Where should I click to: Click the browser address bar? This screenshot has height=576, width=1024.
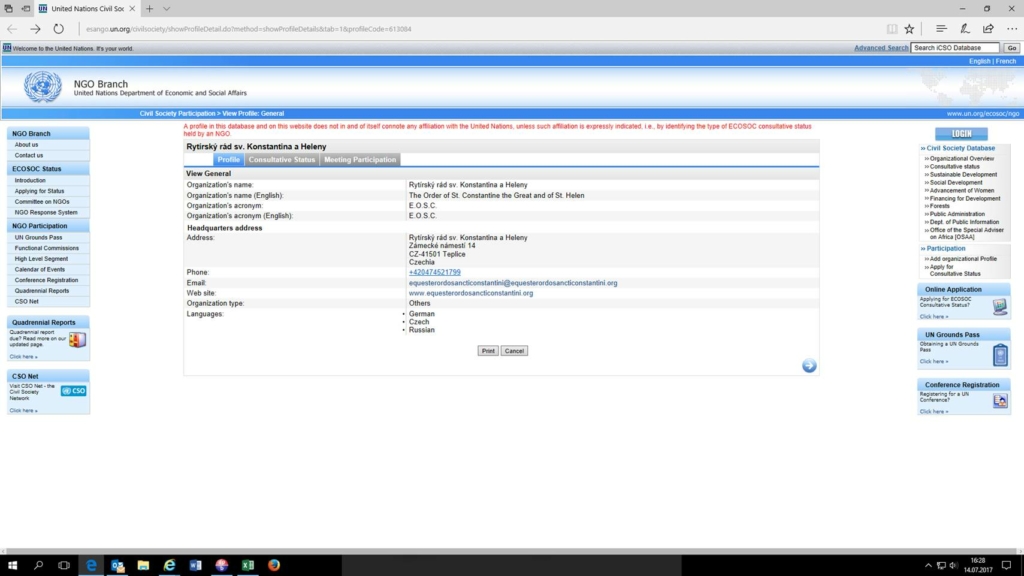click(480, 29)
